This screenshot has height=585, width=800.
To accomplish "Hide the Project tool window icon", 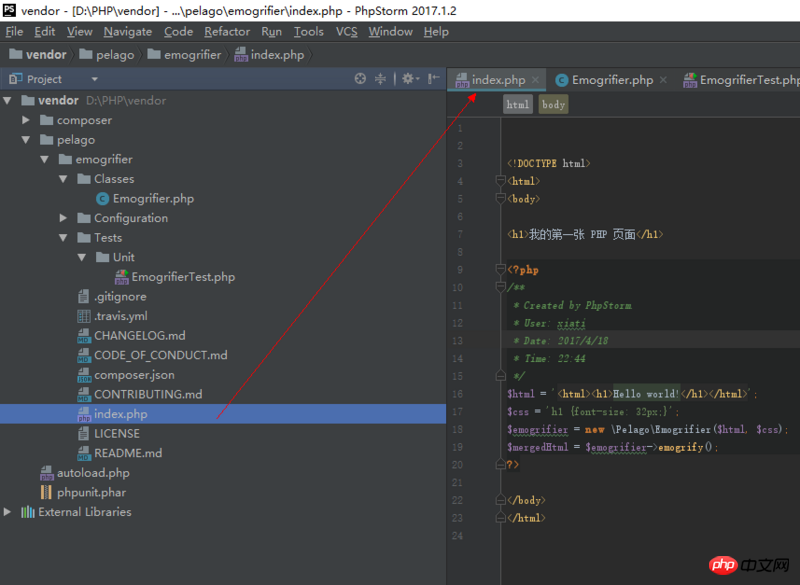I will pyautogui.click(x=434, y=79).
